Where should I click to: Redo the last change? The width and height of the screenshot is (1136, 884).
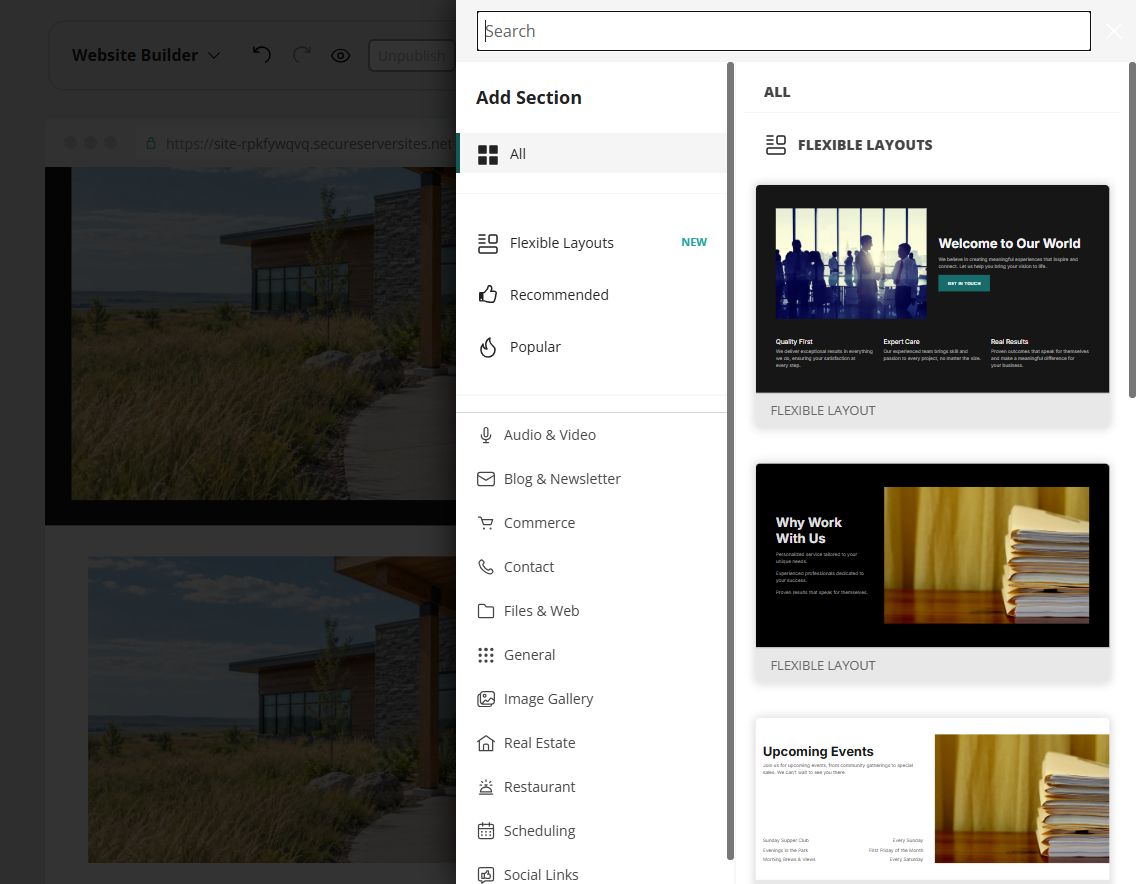coord(301,55)
